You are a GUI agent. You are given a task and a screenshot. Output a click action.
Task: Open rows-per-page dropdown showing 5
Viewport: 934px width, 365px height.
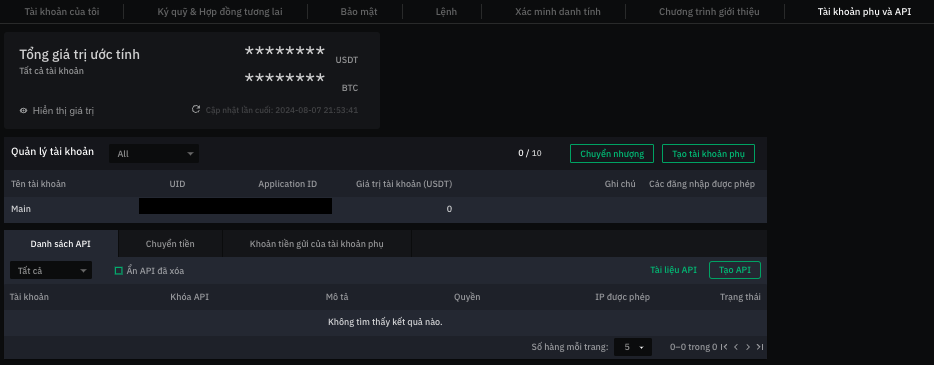633,347
